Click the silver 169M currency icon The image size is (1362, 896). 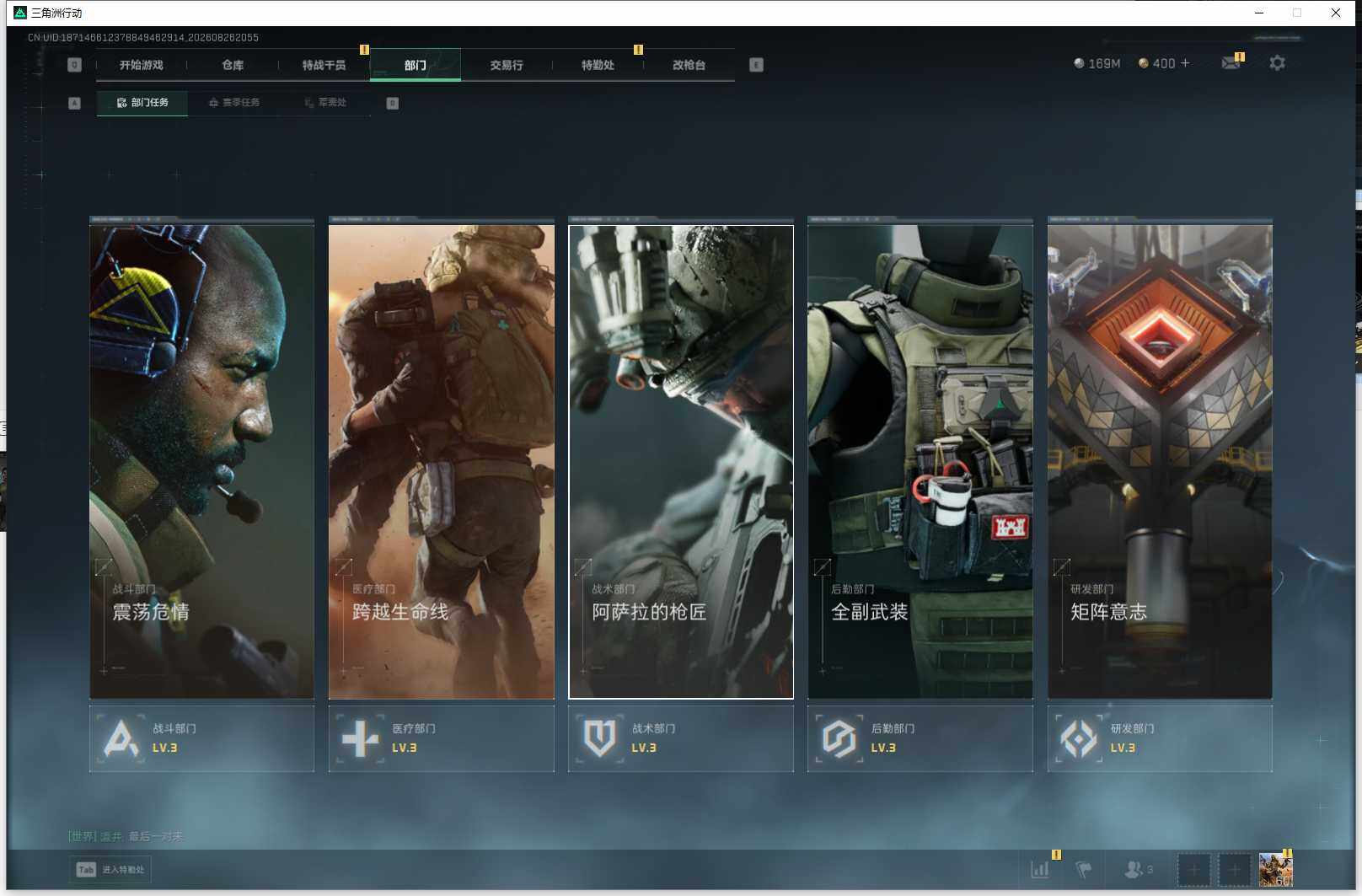tap(1079, 63)
